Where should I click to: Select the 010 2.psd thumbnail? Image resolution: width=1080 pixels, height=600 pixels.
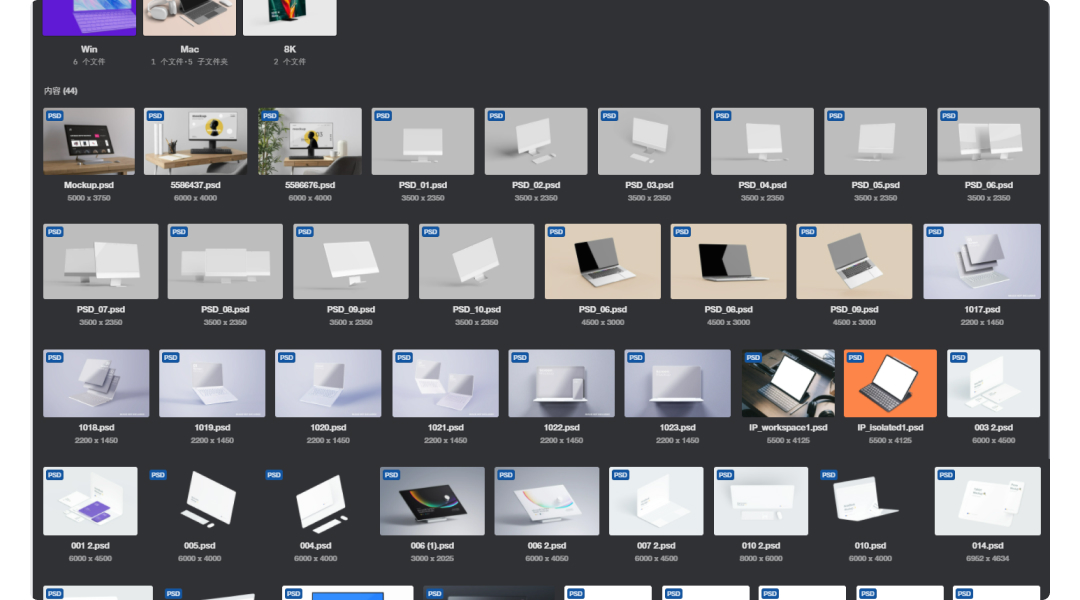point(761,501)
